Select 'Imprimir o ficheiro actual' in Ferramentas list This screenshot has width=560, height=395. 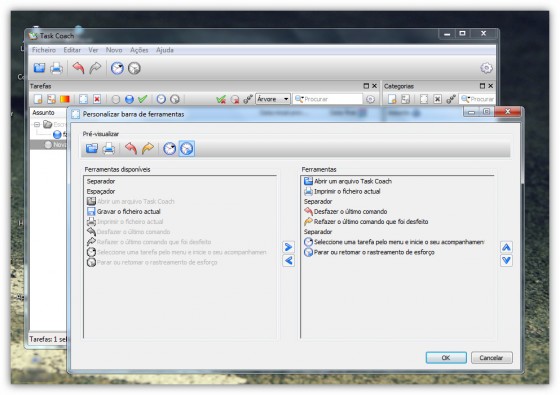[342, 191]
